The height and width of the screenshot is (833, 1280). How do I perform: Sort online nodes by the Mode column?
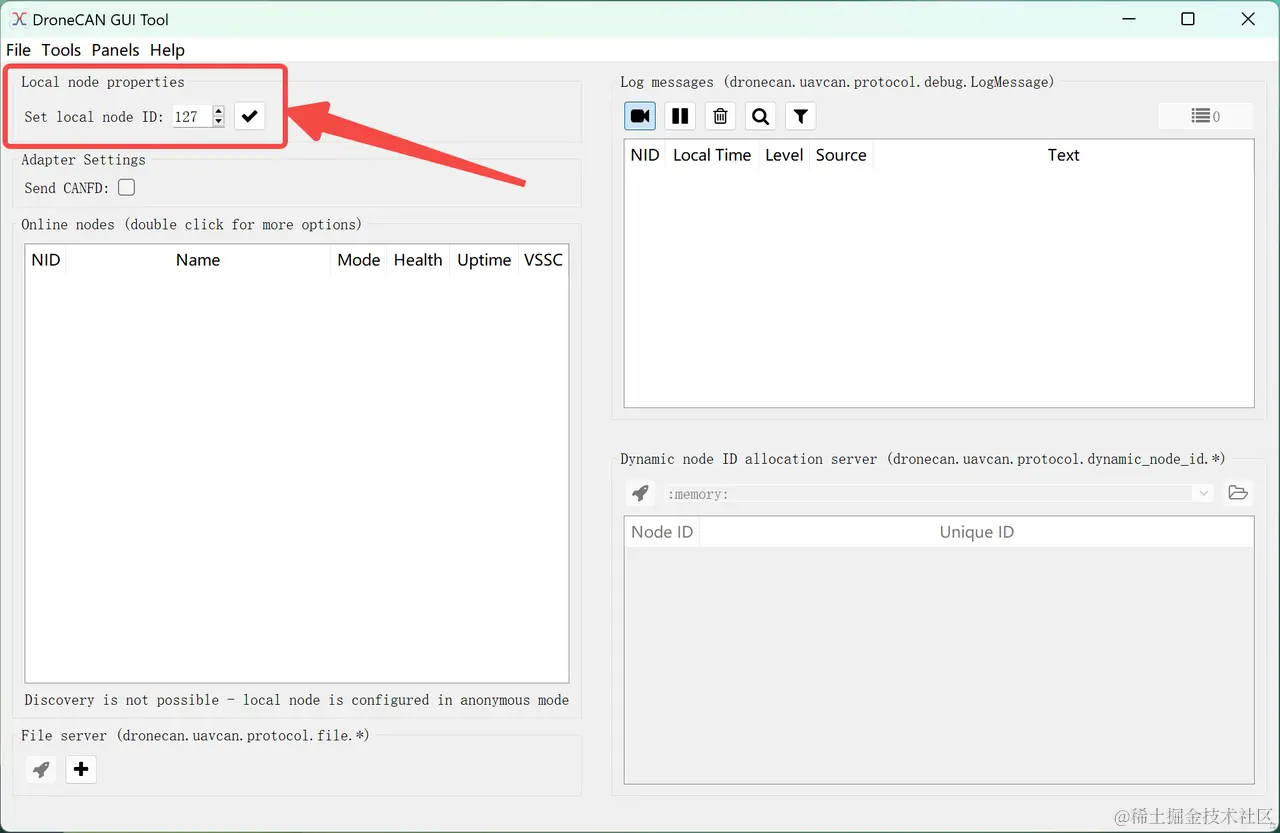358,260
